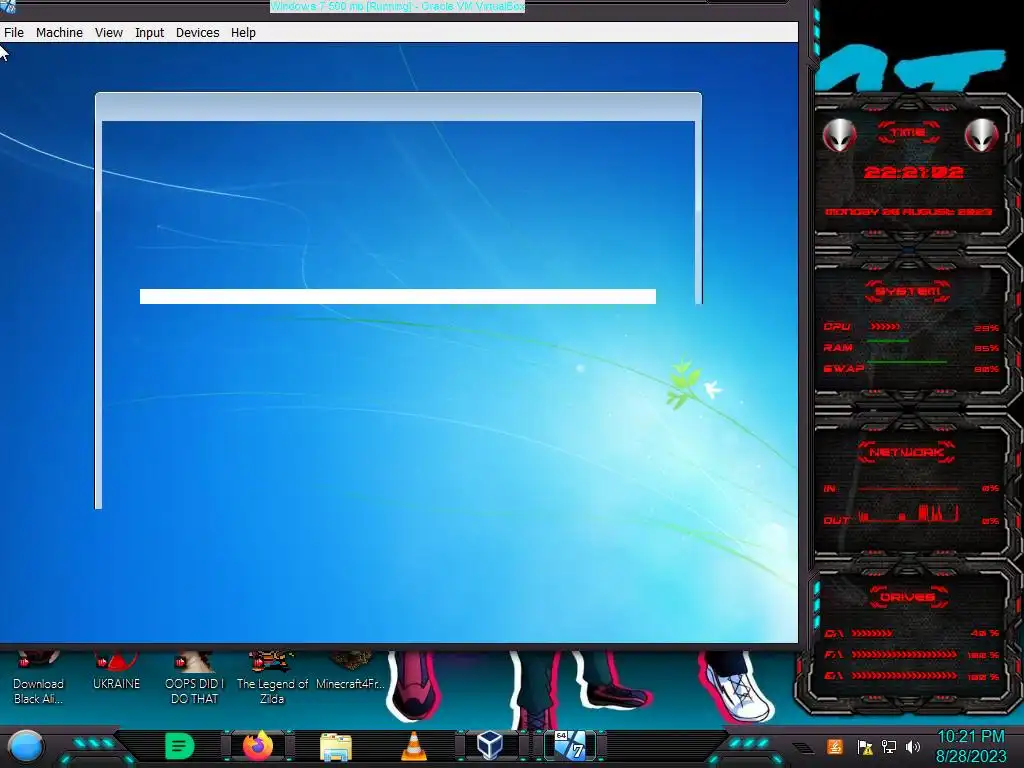Click the date Monday 28 August 2023
Image resolution: width=1024 pixels, height=768 pixels.
click(x=908, y=212)
